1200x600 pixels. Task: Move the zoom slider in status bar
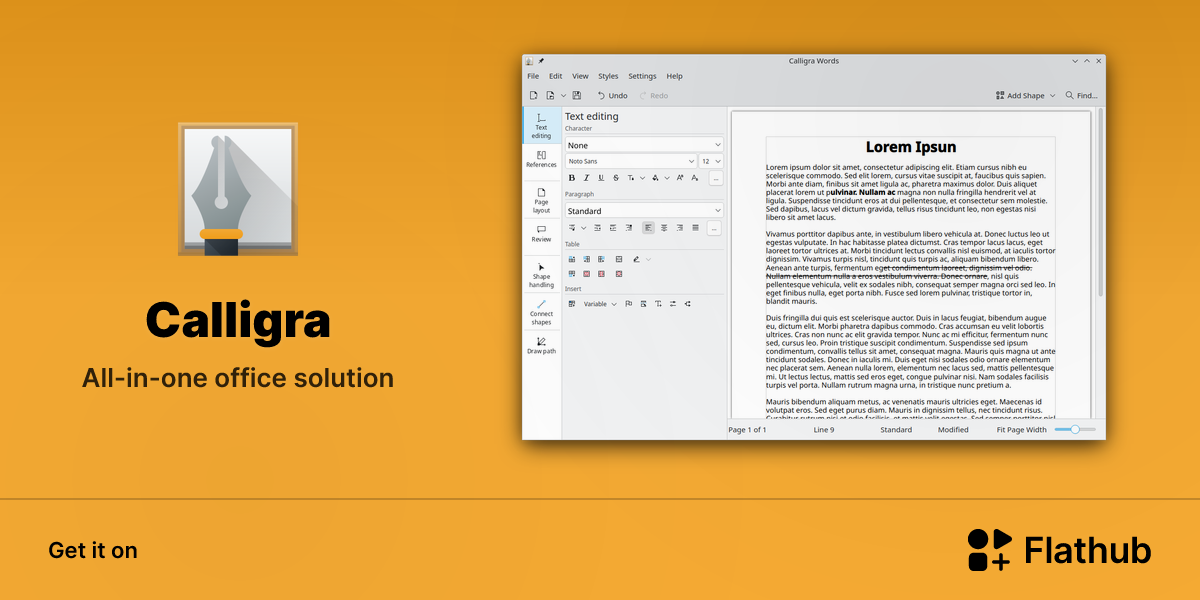click(x=1075, y=429)
